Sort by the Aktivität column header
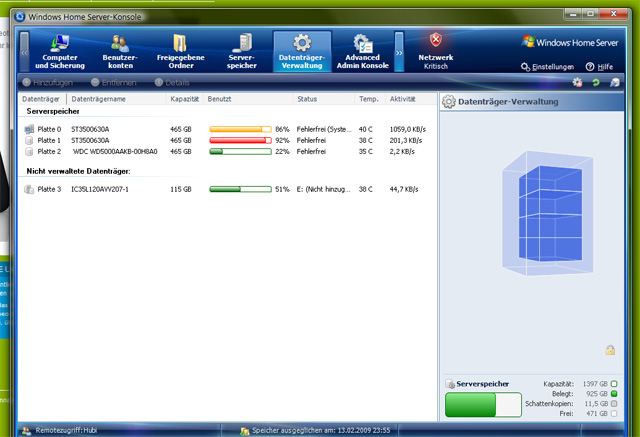The height and width of the screenshot is (437, 640). [410, 99]
